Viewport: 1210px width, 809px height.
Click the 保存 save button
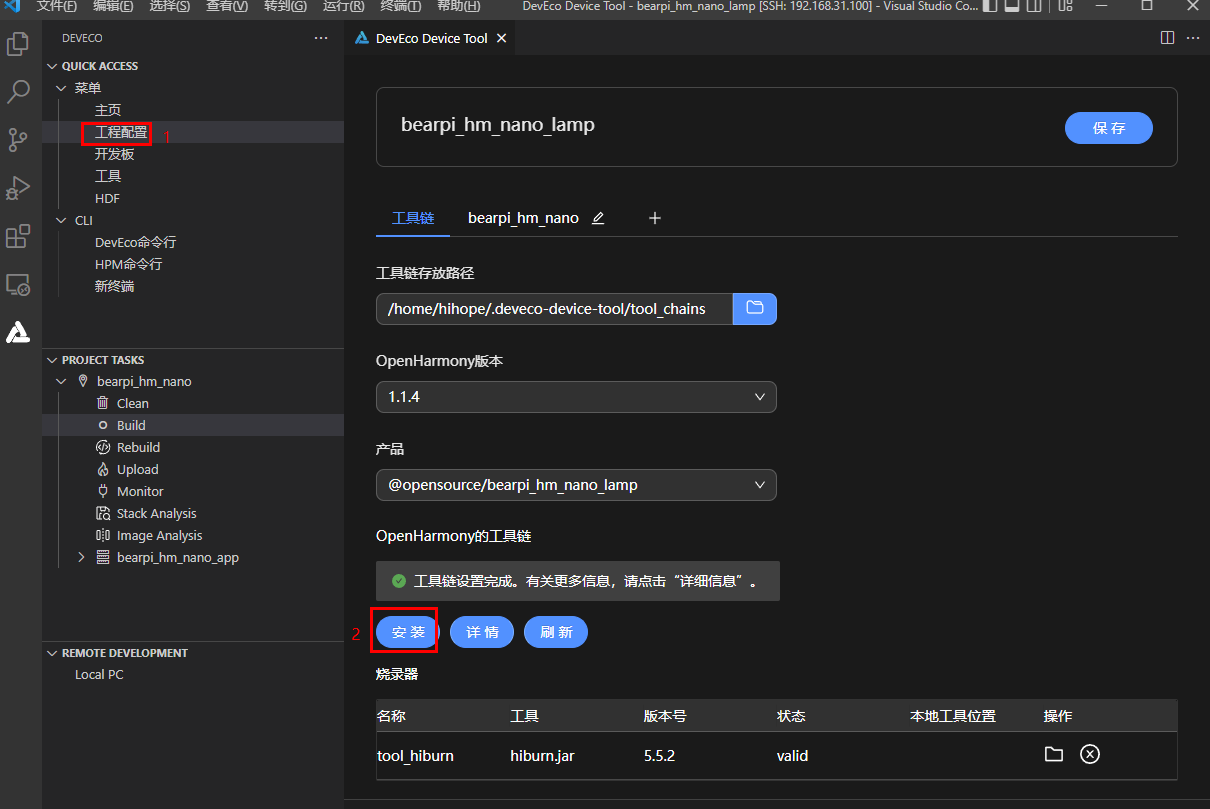point(1109,128)
